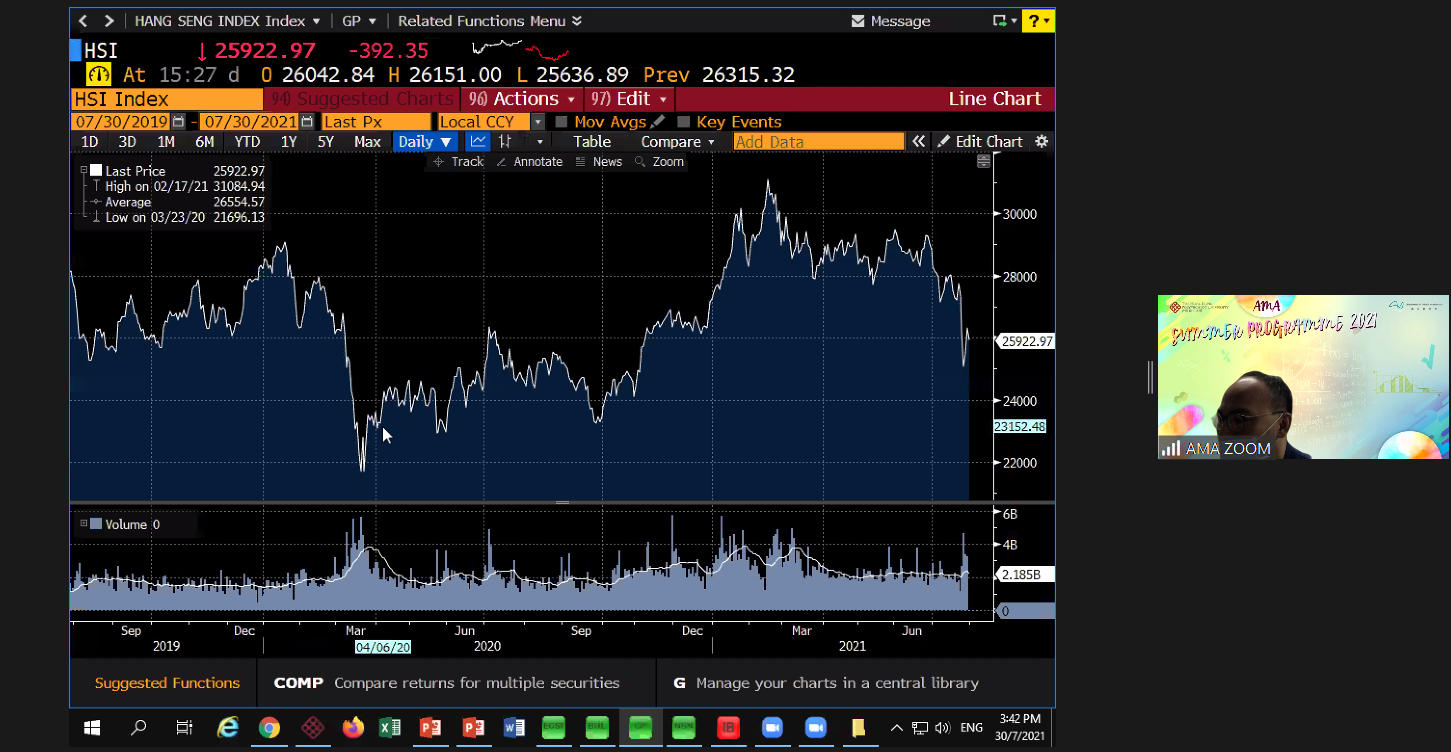Select the 5Y time range
The image size is (1451, 752).
325,142
